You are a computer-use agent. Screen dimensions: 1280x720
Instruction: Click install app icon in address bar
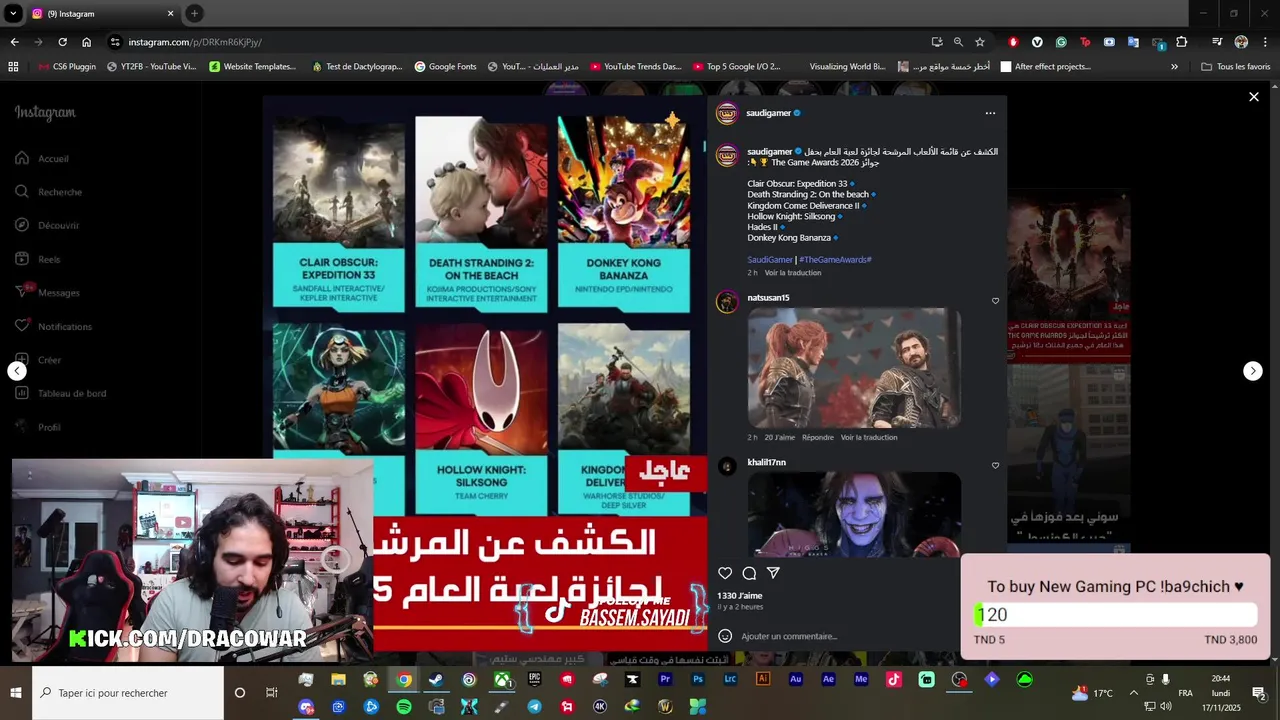click(937, 42)
